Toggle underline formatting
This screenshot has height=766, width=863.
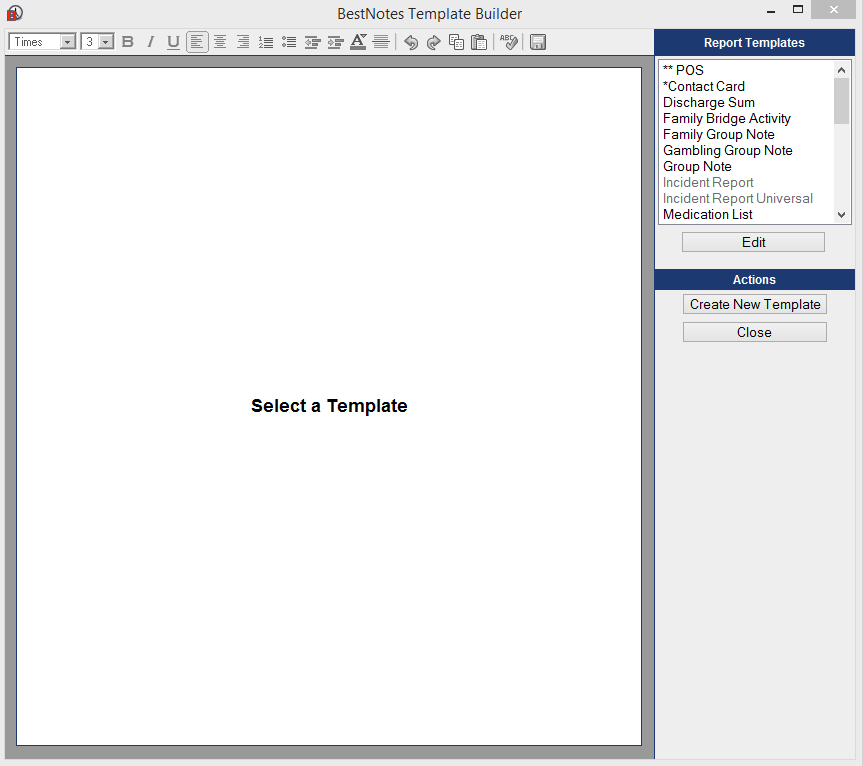173,42
